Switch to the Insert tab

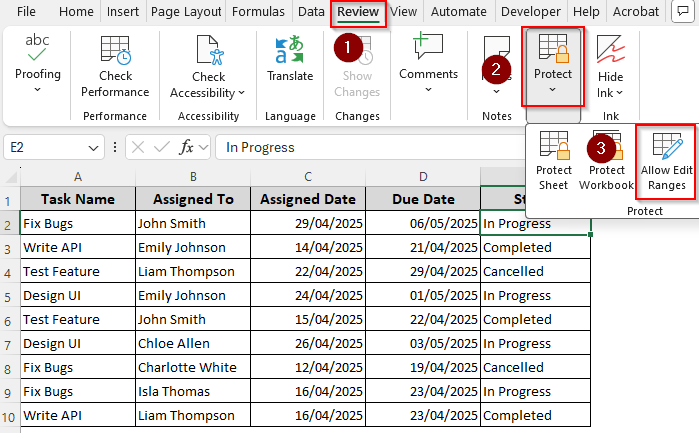pos(123,12)
